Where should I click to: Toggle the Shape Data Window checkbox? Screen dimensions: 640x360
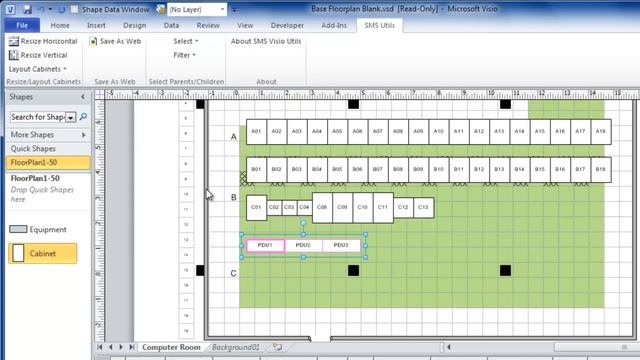coord(74,9)
